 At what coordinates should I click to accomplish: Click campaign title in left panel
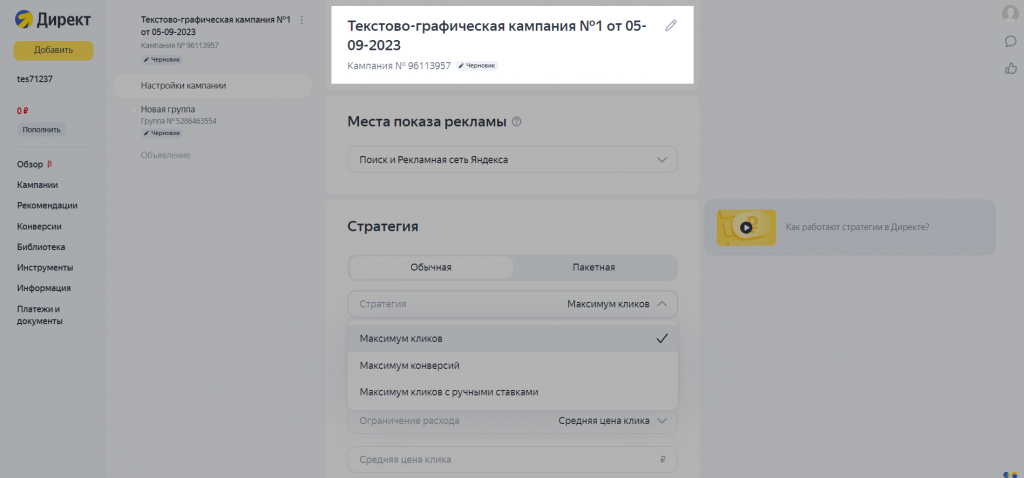point(216,26)
